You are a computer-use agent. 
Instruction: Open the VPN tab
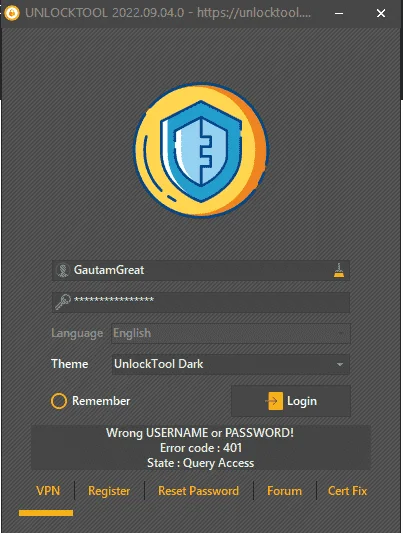coord(48,491)
